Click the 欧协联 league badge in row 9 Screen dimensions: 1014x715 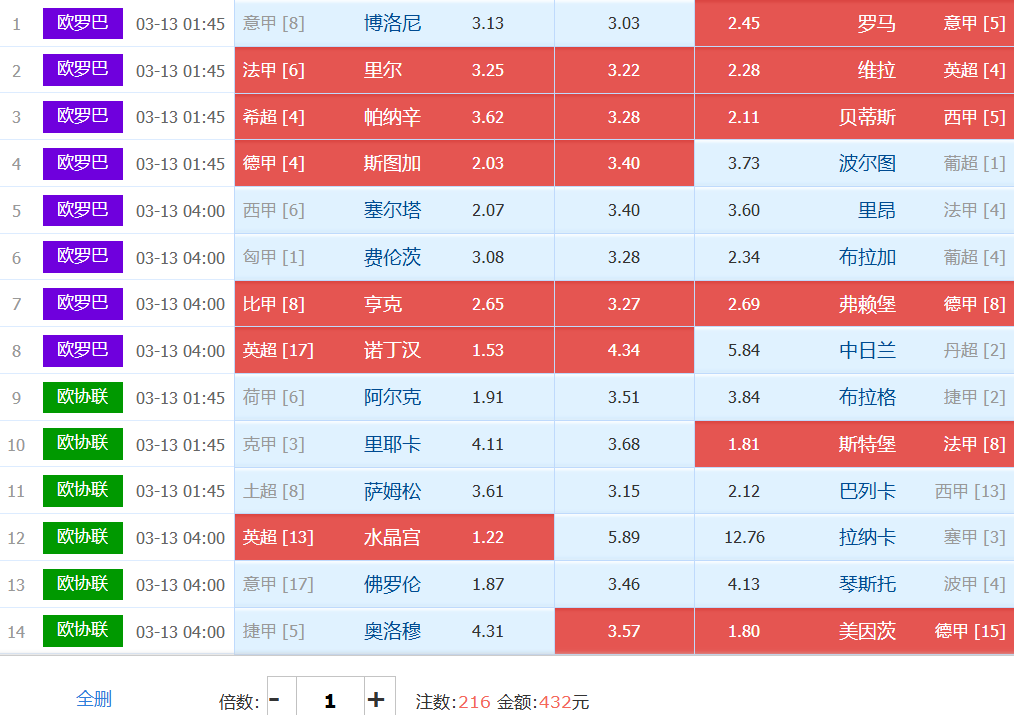click(82, 397)
